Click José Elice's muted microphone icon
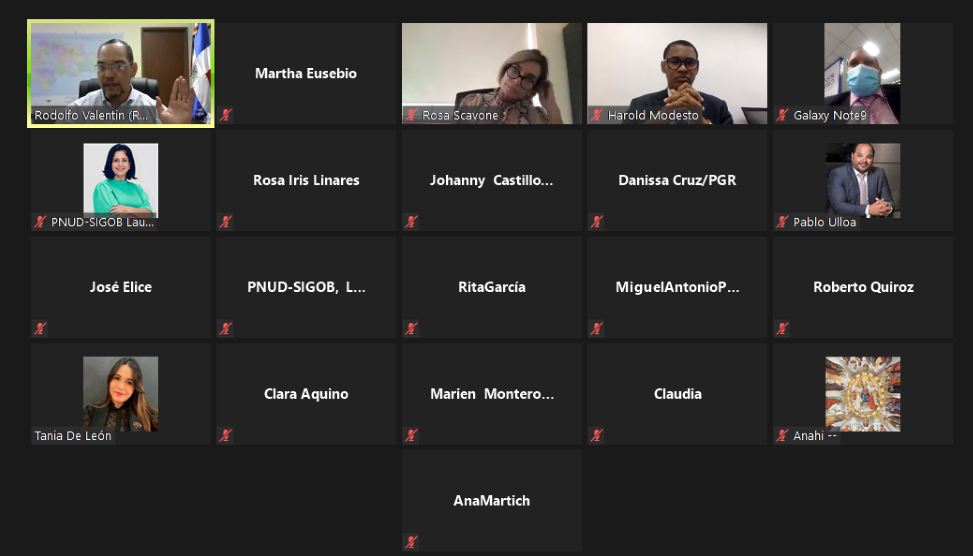The height and width of the screenshot is (556, 973). point(40,328)
